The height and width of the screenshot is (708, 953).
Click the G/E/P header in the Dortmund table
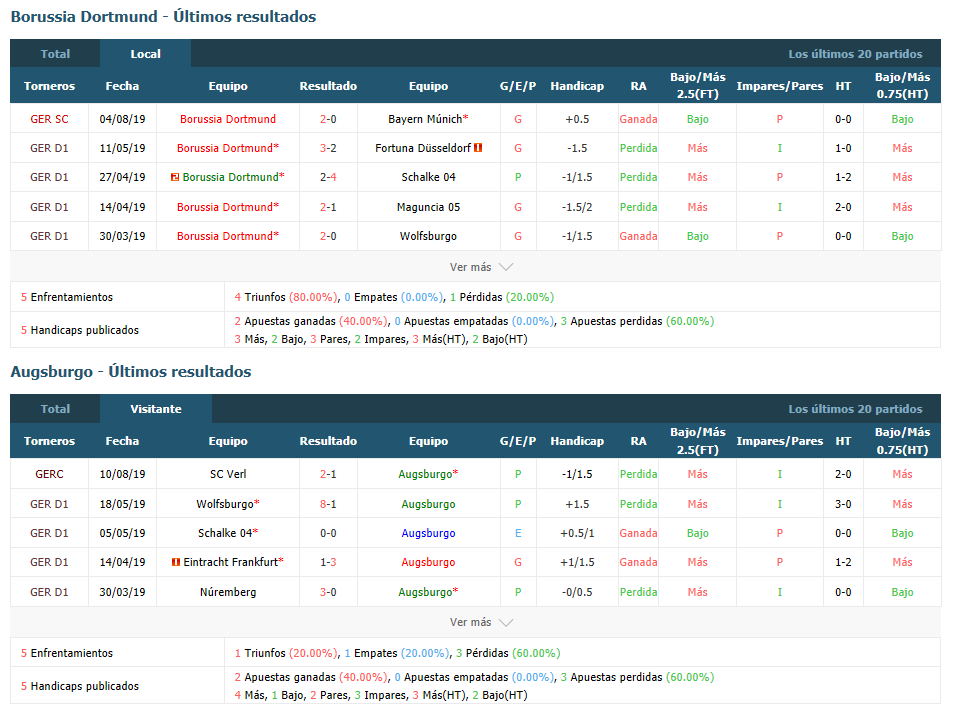coord(518,86)
